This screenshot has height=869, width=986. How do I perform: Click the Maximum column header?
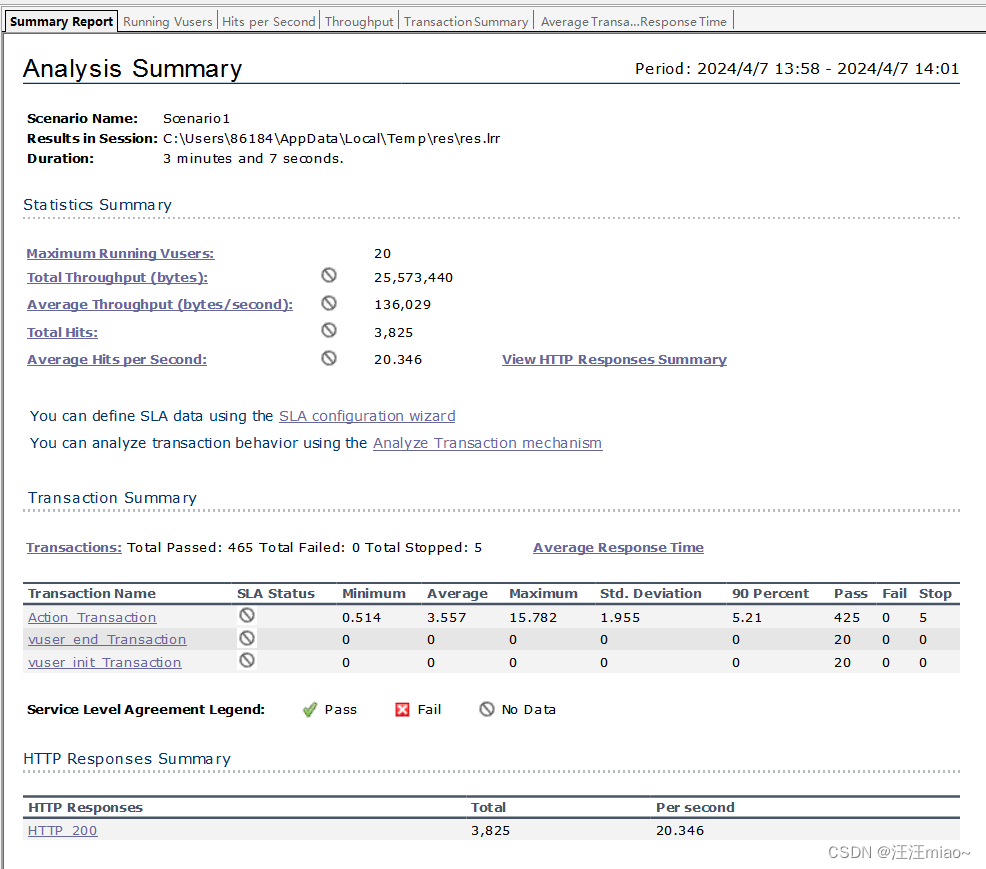click(543, 594)
